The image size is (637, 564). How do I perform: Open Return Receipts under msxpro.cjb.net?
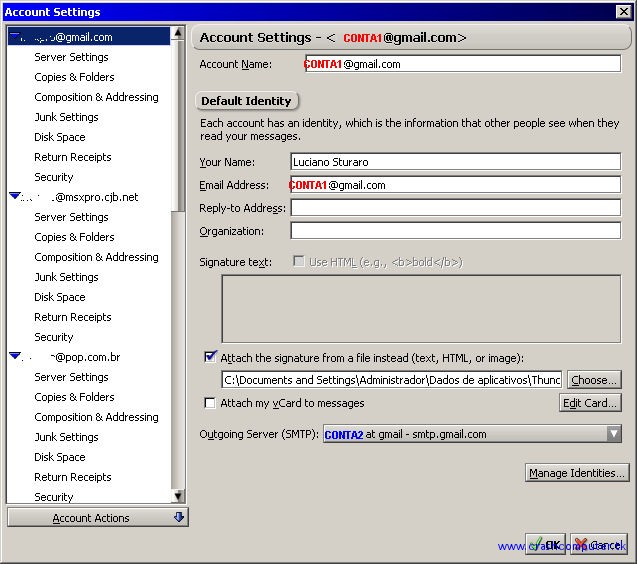pyautogui.click(x=73, y=317)
